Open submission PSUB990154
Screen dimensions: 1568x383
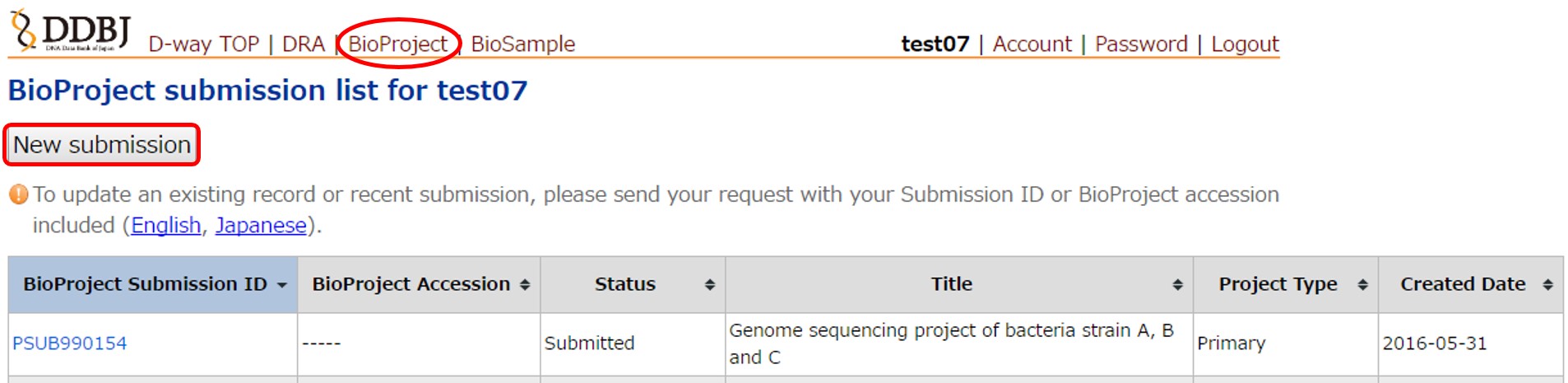pyautogui.click(x=70, y=343)
